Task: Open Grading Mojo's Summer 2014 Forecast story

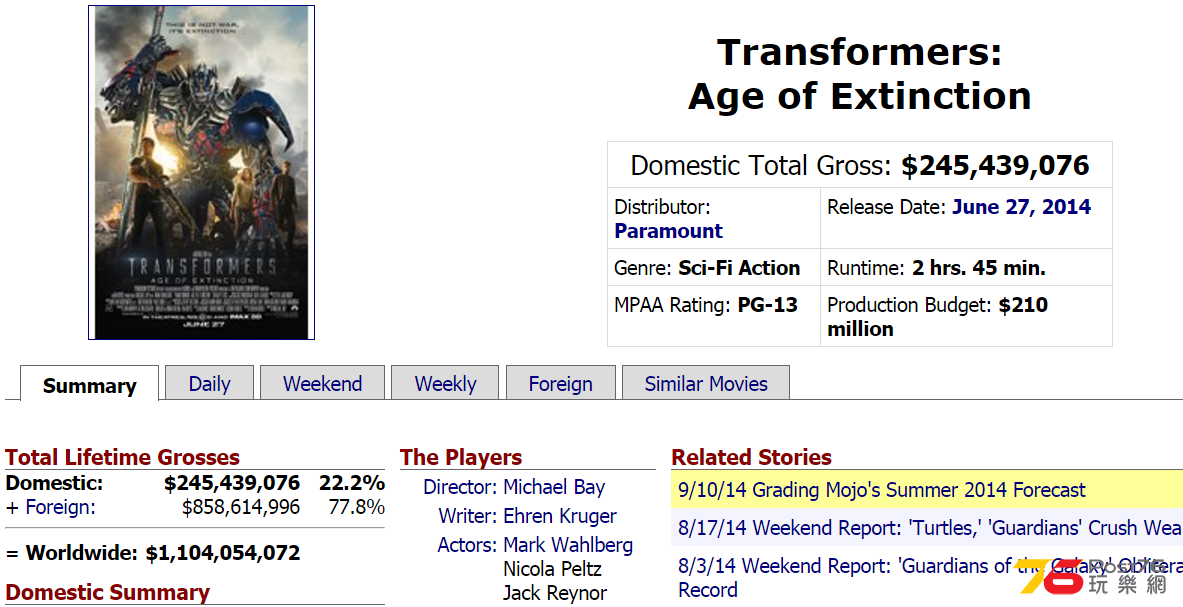Action: click(882, 490)
